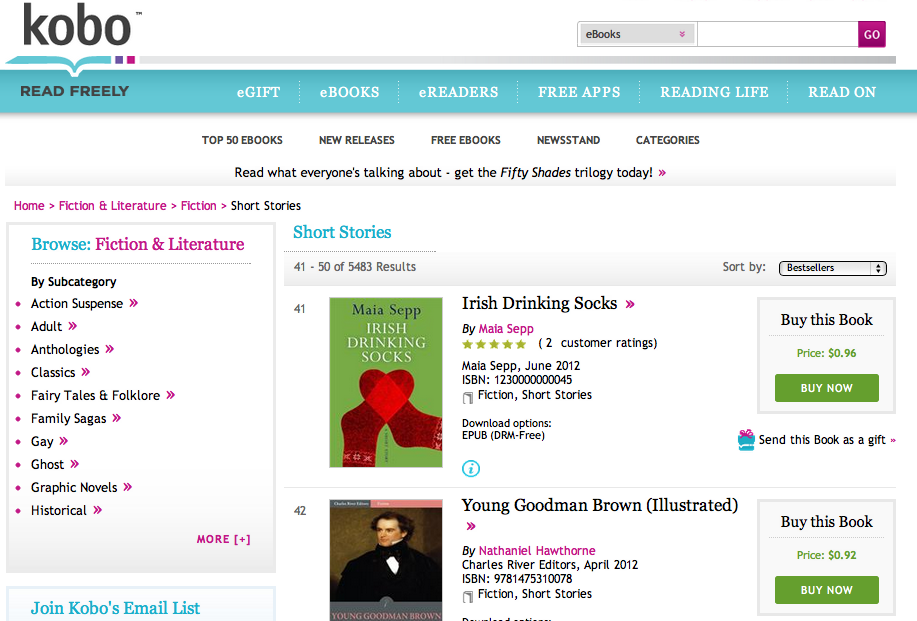This screenshot has width=917, height=621.
Task: Click the 'ISBN: 9781475310078' text
Action: pyautogui.click(x=517, y=579)
